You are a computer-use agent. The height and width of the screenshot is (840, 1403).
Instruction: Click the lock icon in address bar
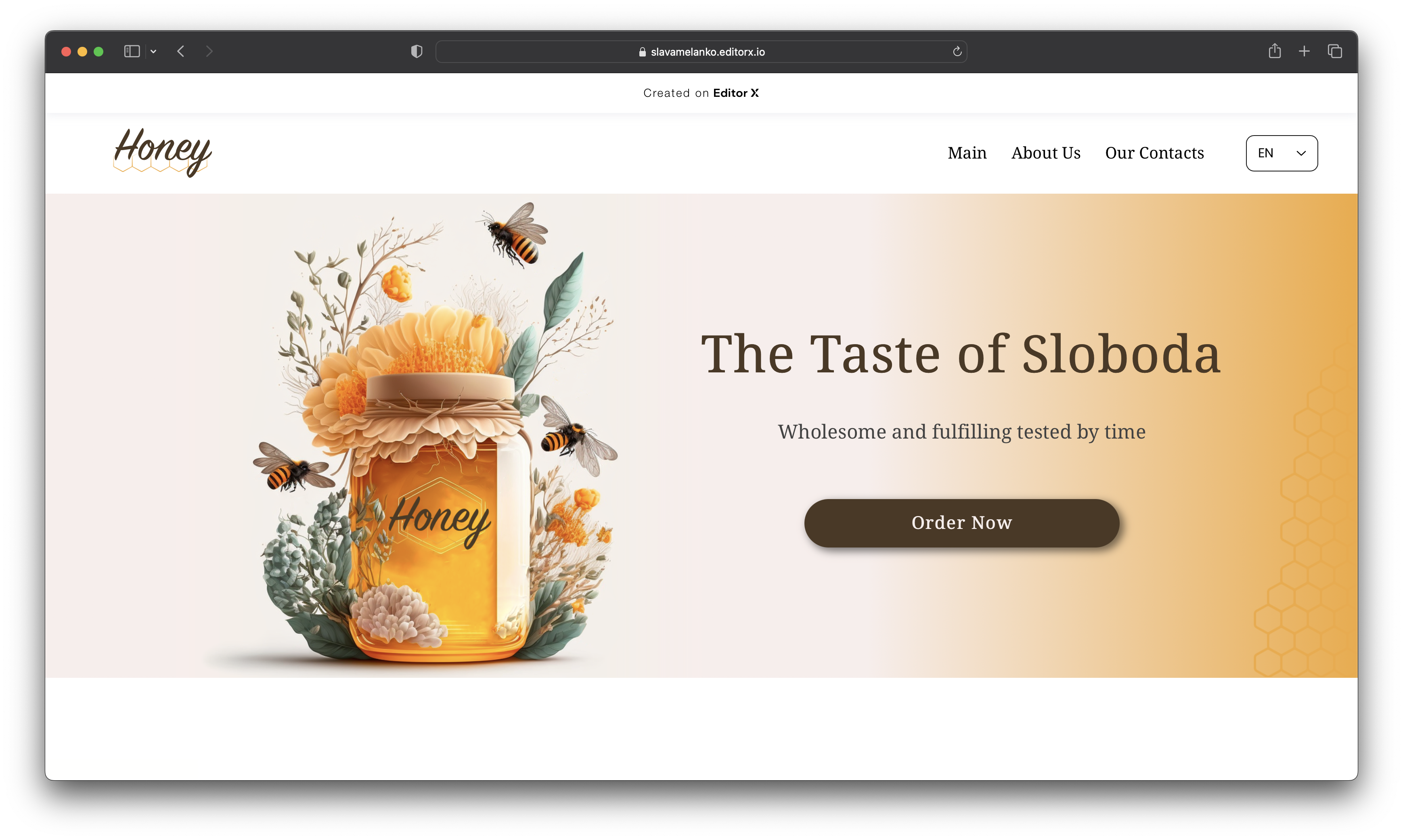[642, 52]
